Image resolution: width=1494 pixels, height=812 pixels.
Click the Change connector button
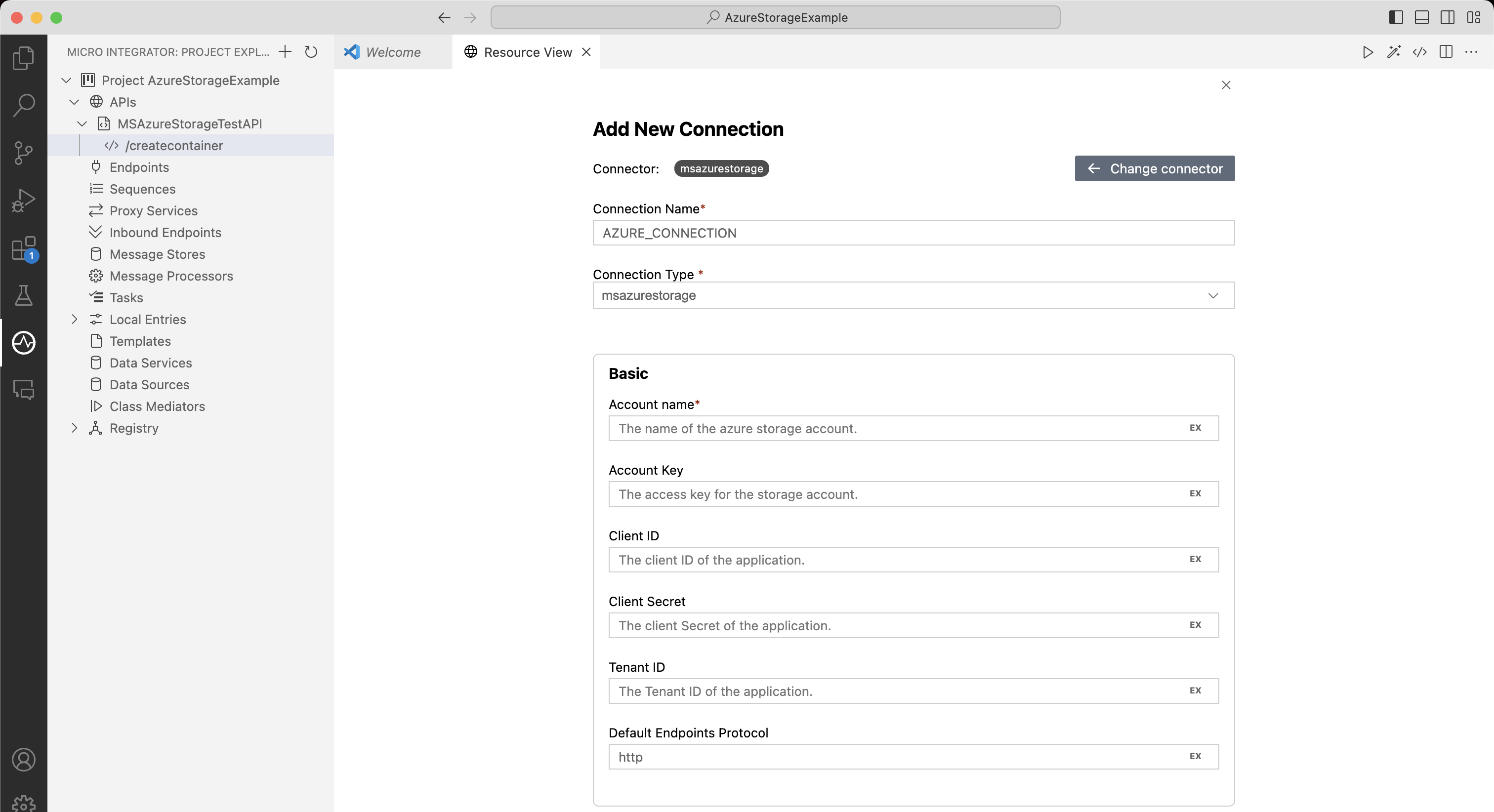coord(1155,169)
